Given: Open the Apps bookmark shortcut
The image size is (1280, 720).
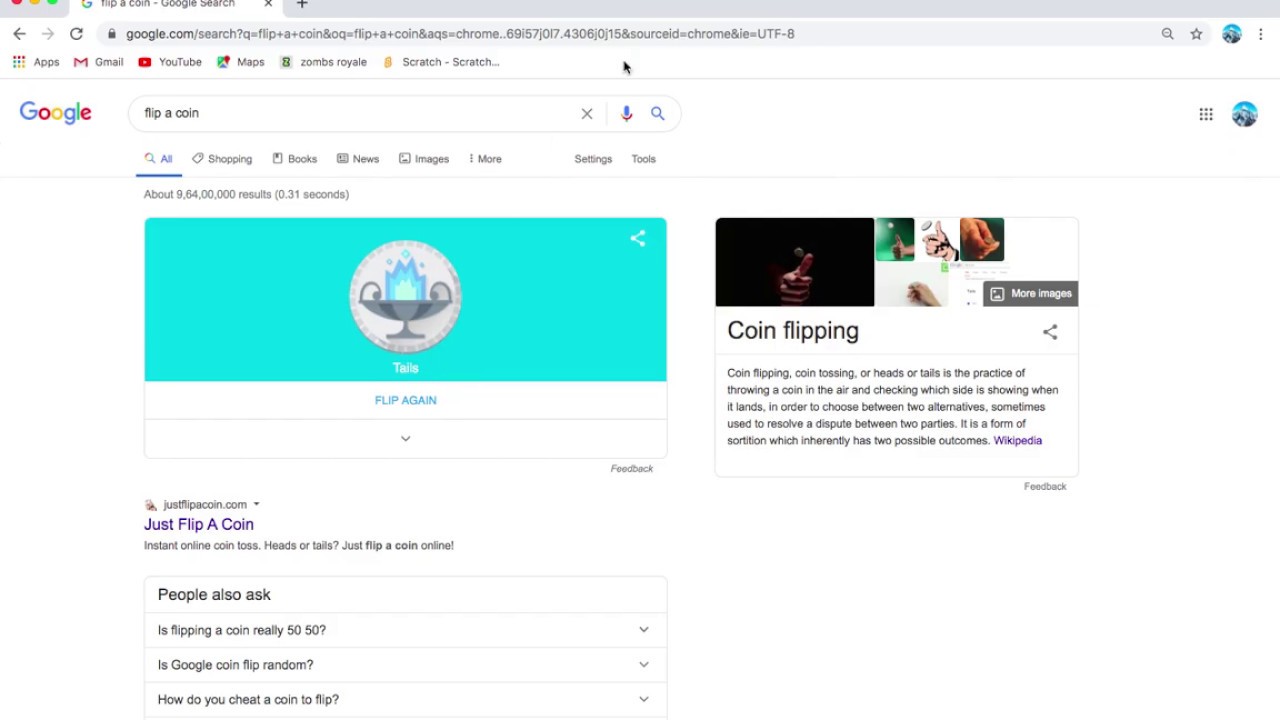Looking at the screenshot, I should pyautogui.click(x=36, y=62).
